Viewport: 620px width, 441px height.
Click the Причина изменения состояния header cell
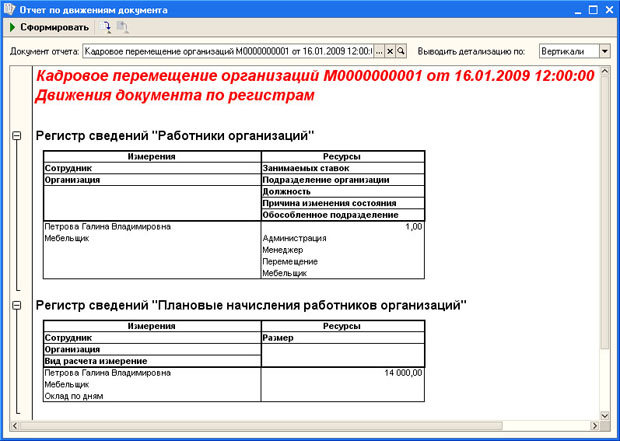point(343,203)
